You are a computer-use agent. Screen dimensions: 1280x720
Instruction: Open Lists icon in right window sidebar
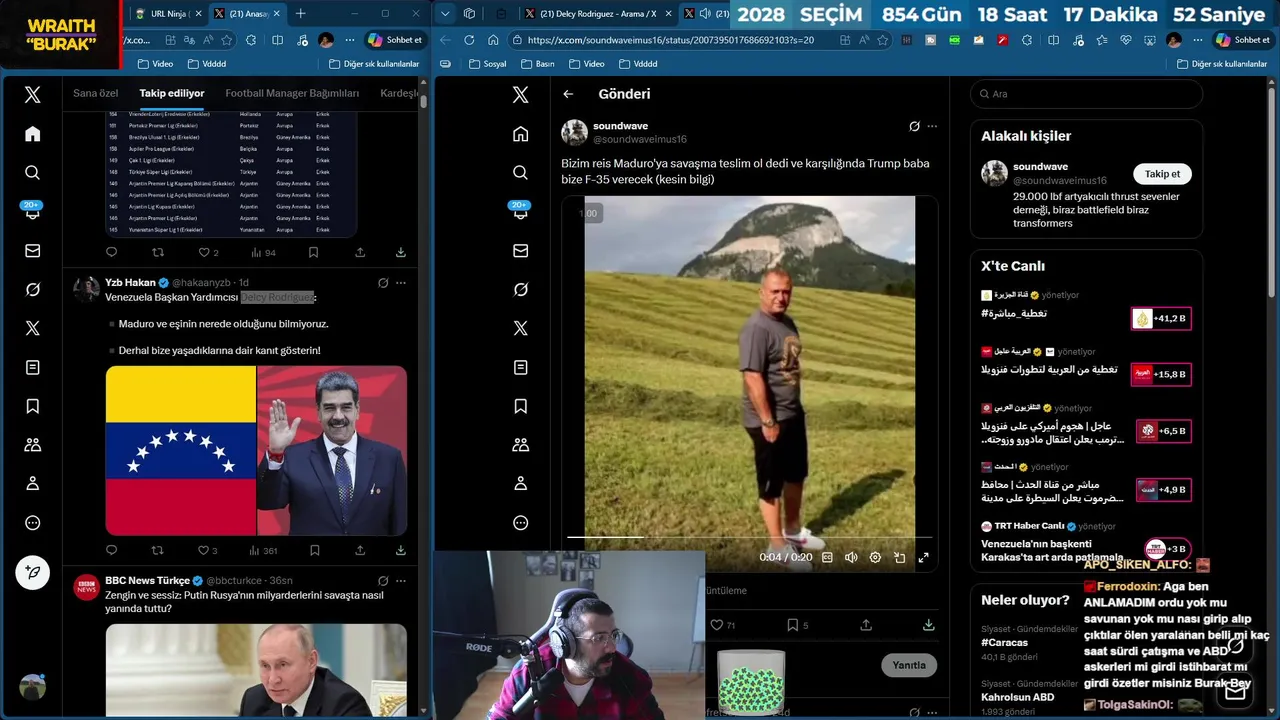point(521,368)
